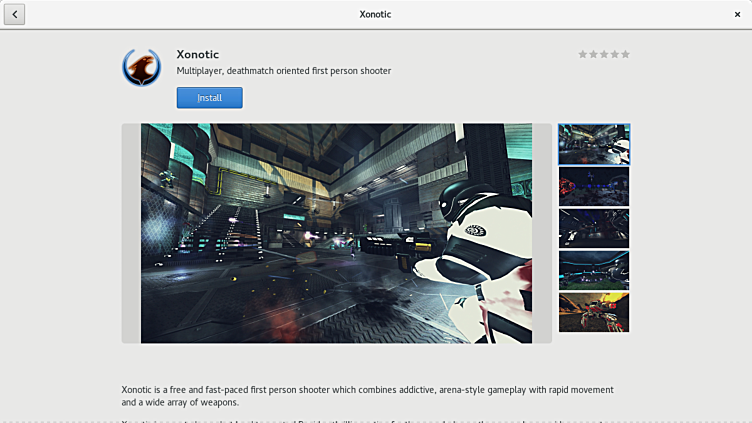Select the first highlighted screenshot thumbnail
Screen dimensions: 752x423
(x=594, y=144)
